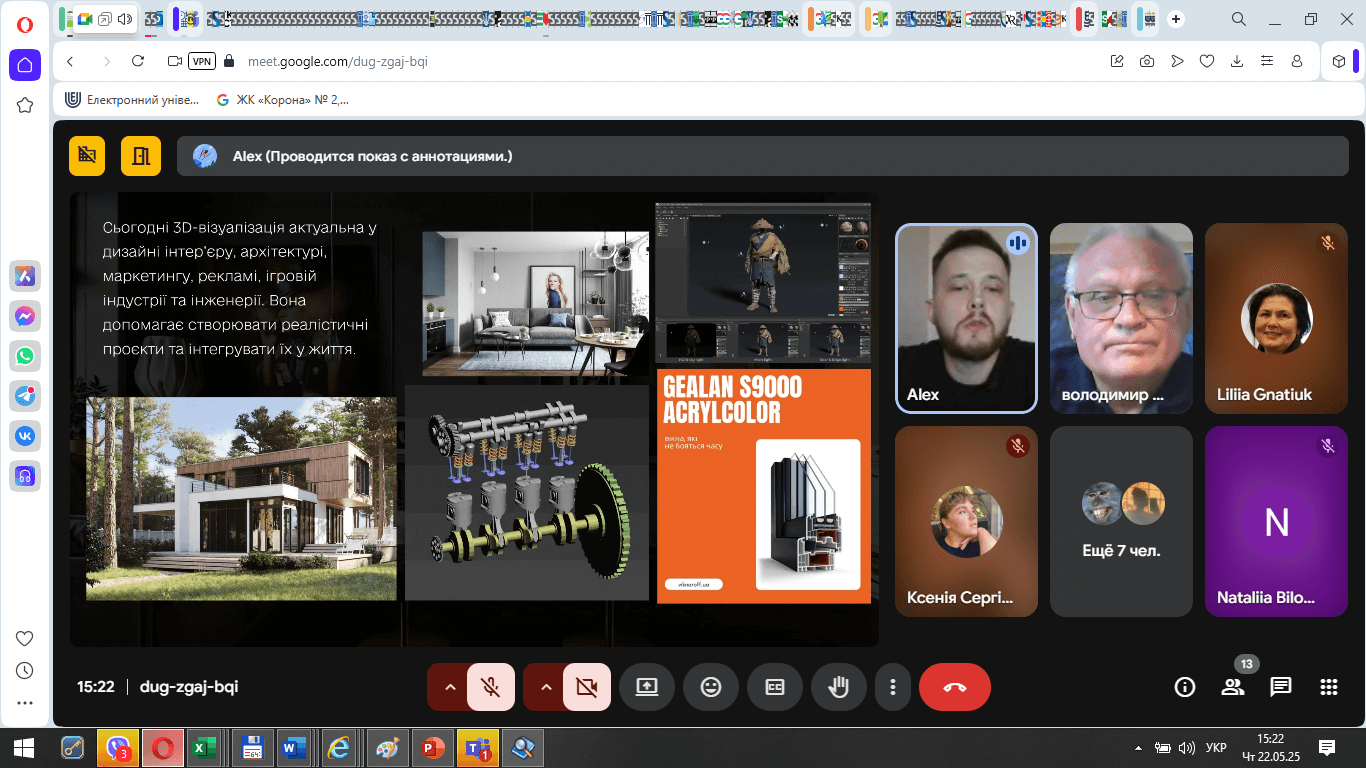The width and height of the screenshot is (1366, 768).
Task: Select Alex's video tile
Action: (x=966, y=318)
